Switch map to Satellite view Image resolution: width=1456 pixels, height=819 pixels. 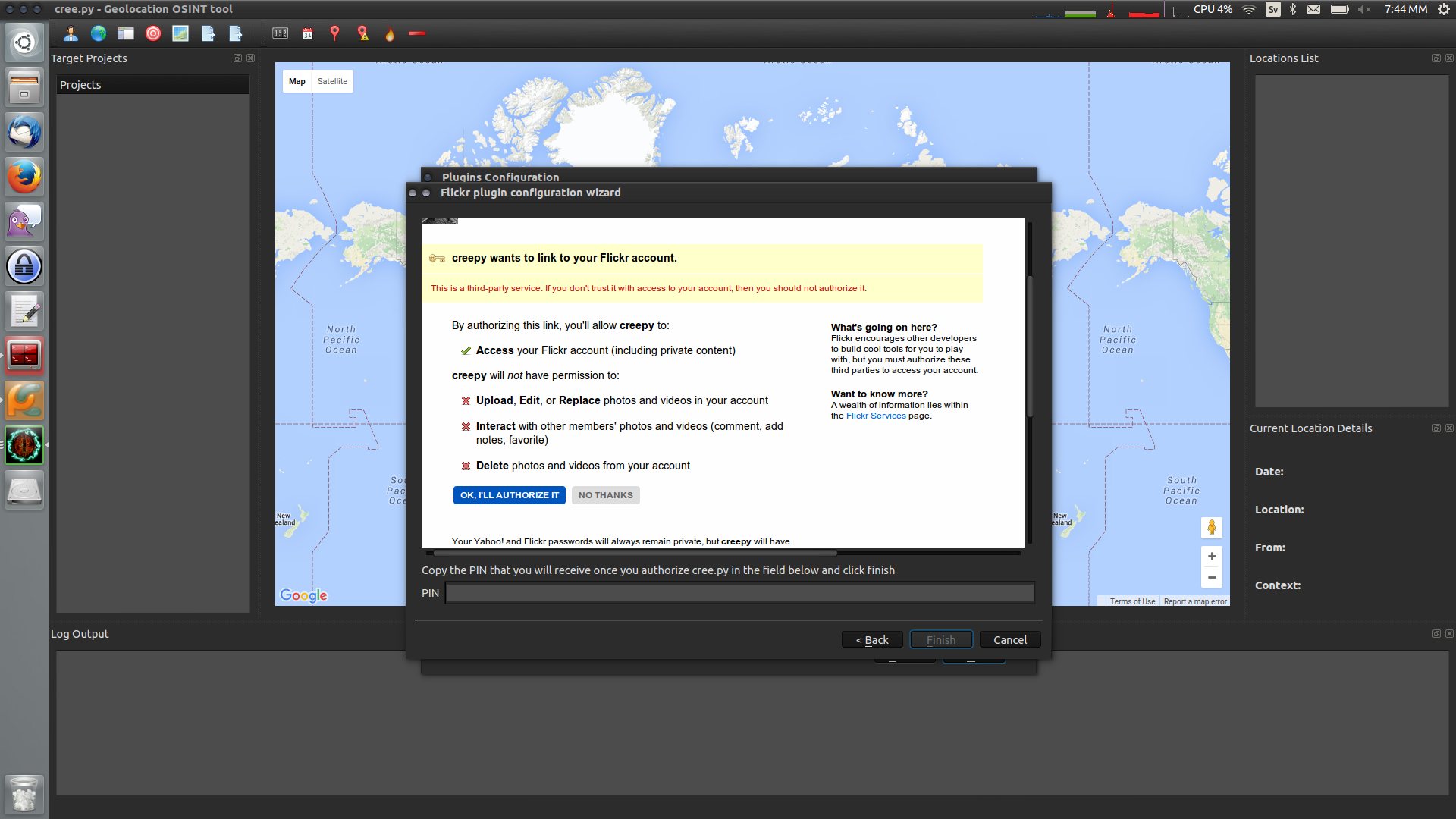tap(332, 81)
